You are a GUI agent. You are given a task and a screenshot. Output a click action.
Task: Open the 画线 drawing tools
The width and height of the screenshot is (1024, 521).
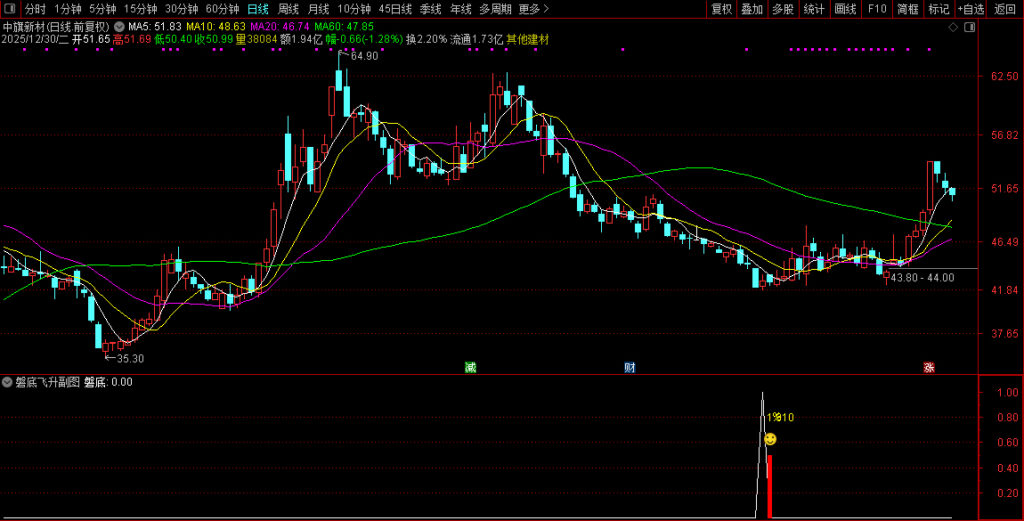pyautogui.click(x=845, y=9)
